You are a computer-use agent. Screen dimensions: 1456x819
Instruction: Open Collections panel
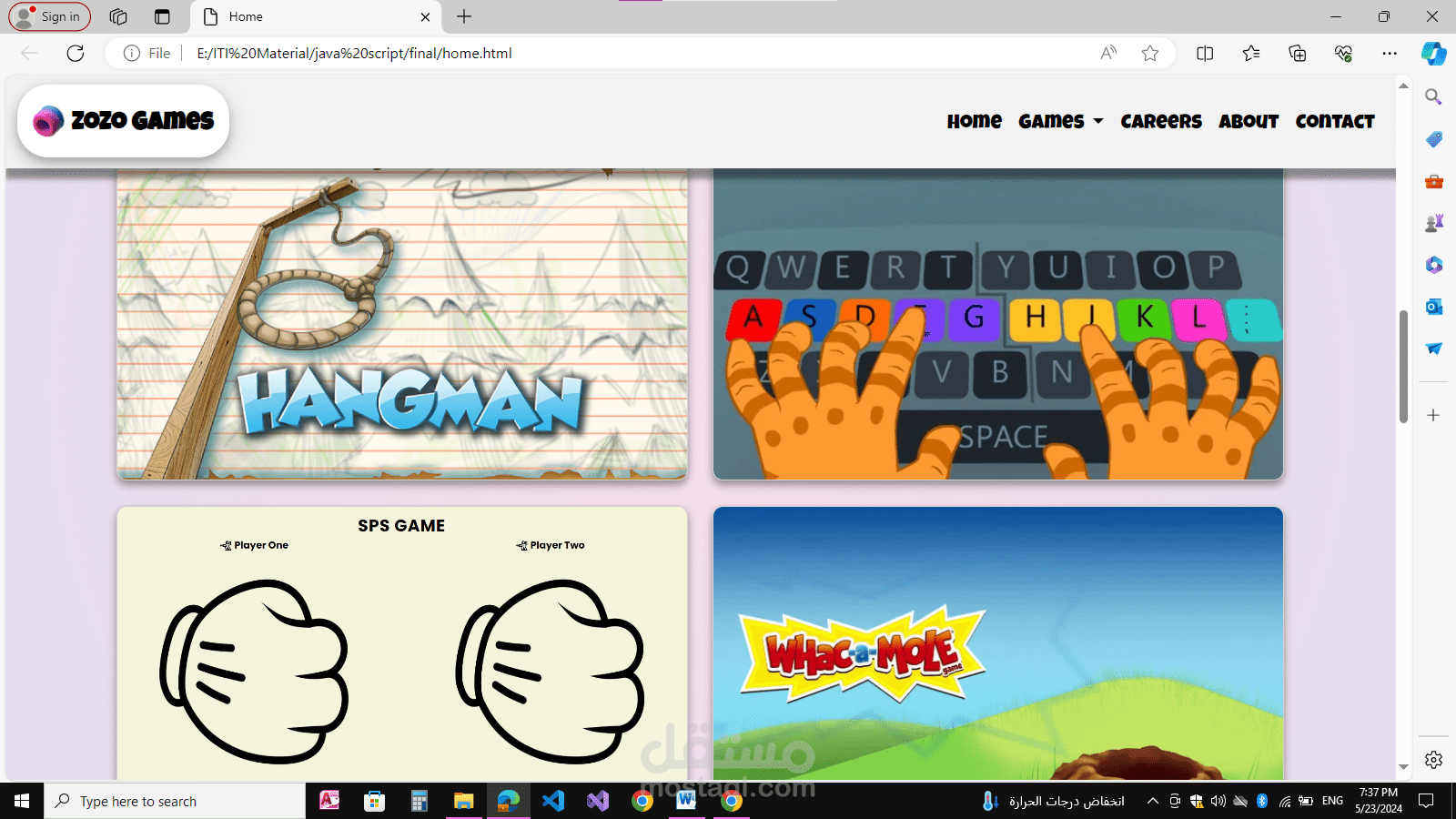[x=1298, y=53]
